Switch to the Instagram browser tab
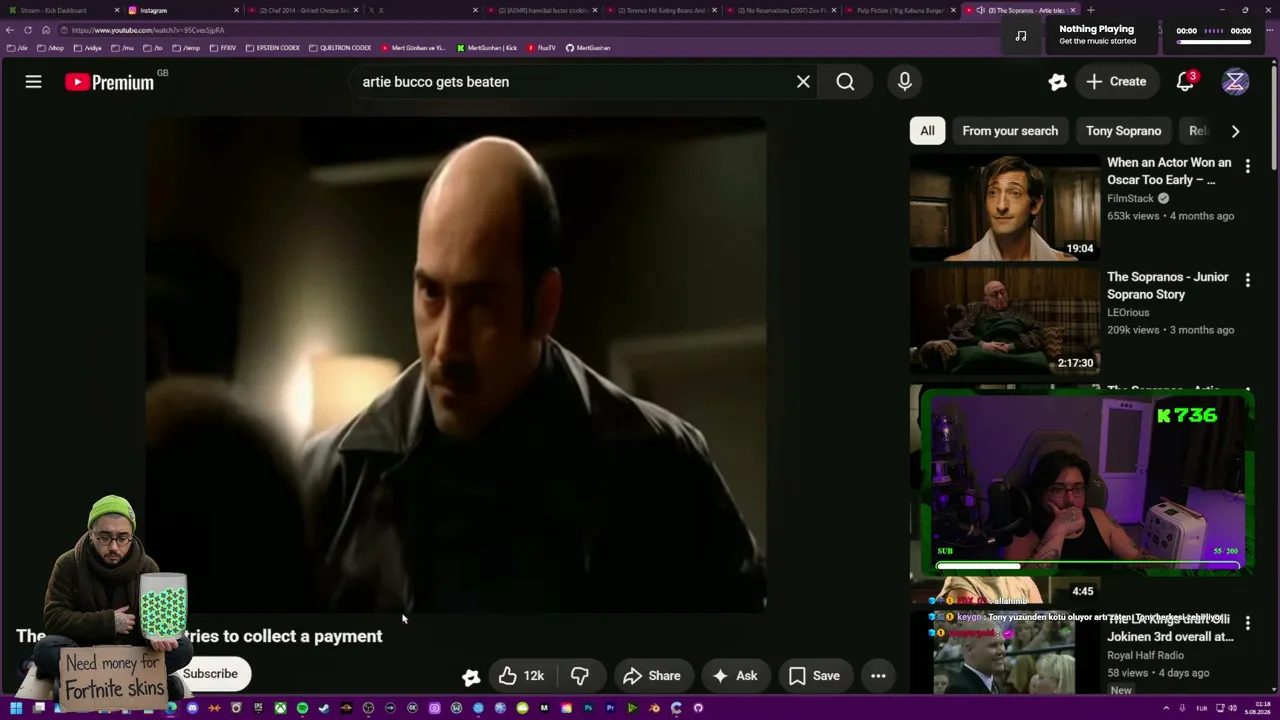Viewport: 1280px width, 720px height. click(183, 10)
